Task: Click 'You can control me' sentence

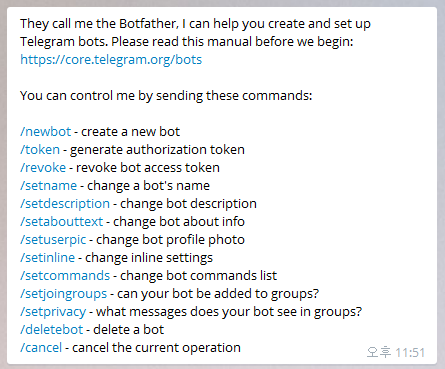Action: tap(166, 96)
